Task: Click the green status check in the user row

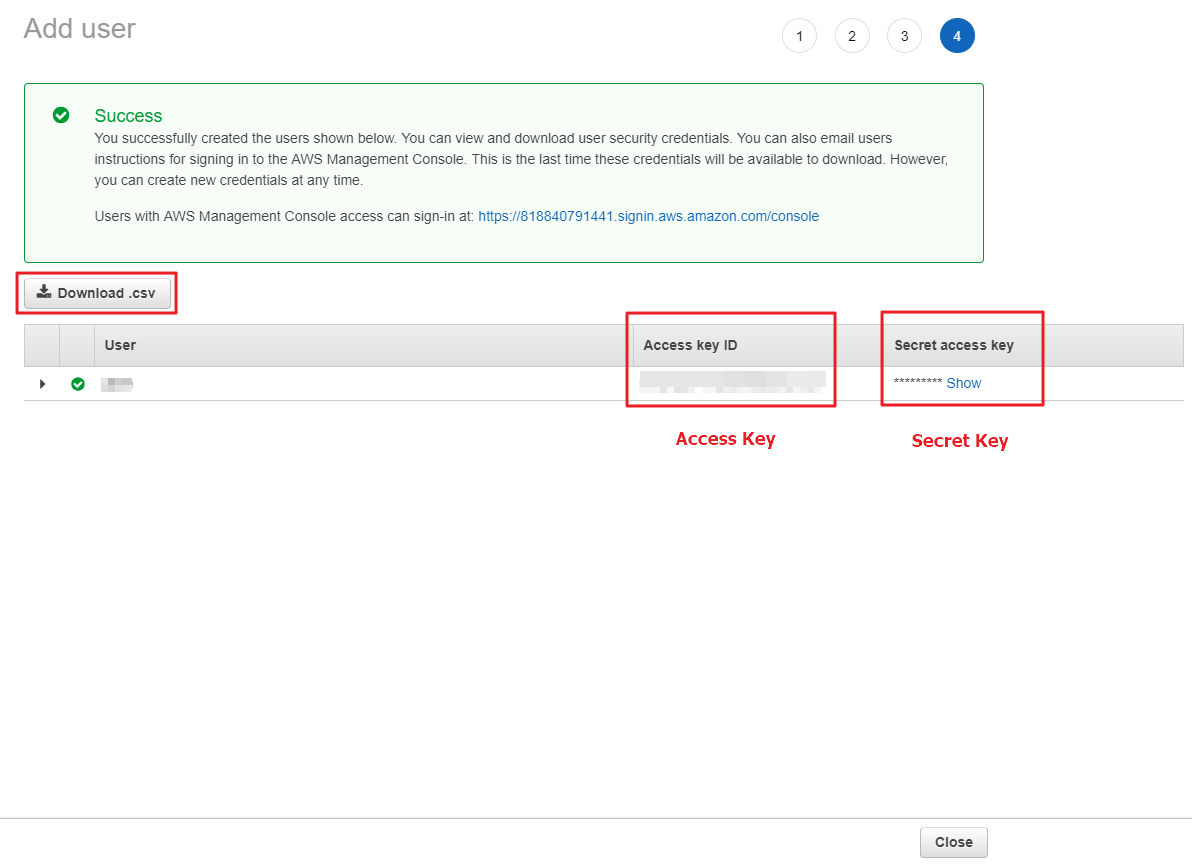Action: click(78, 384)
